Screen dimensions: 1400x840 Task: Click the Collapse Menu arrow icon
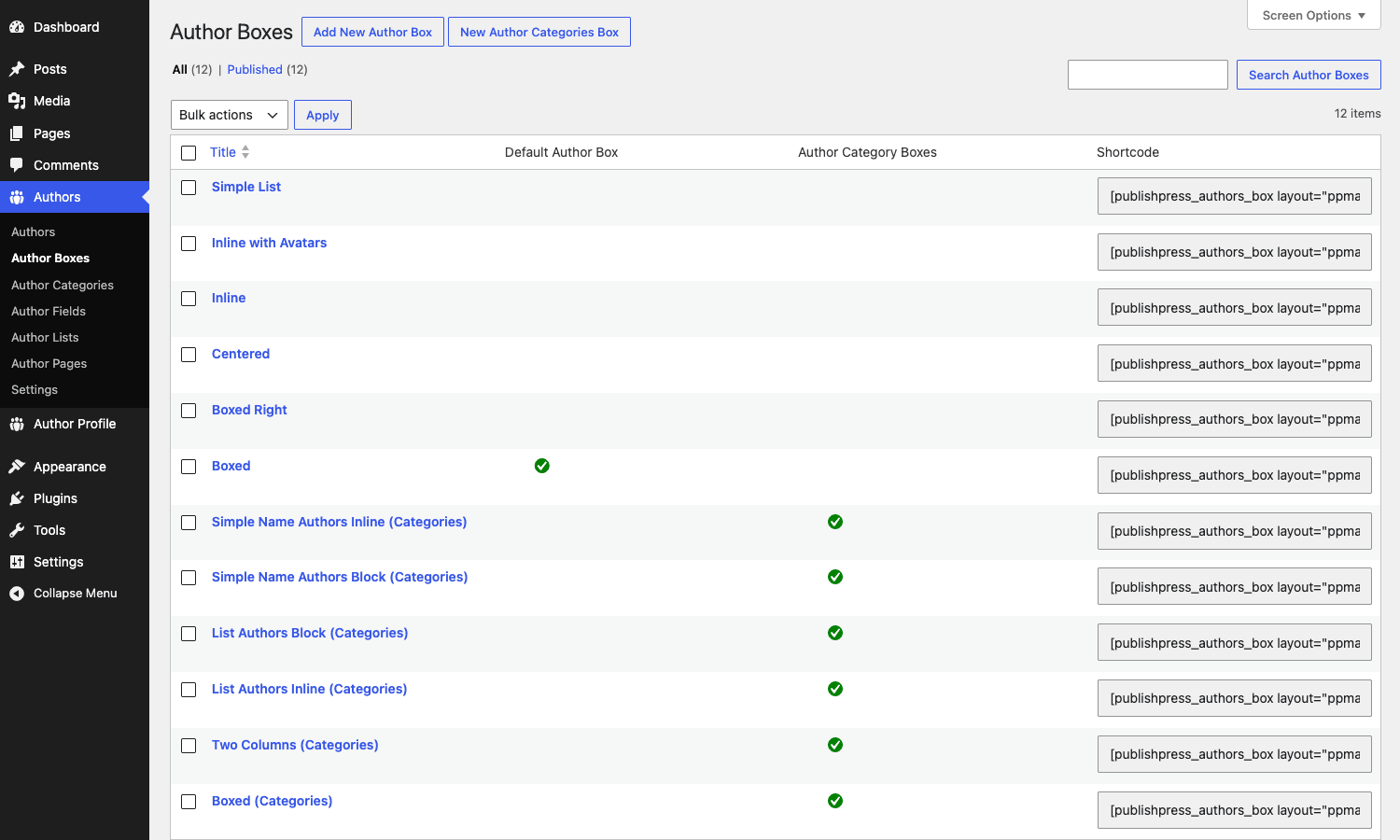click(x=17, y=594)
